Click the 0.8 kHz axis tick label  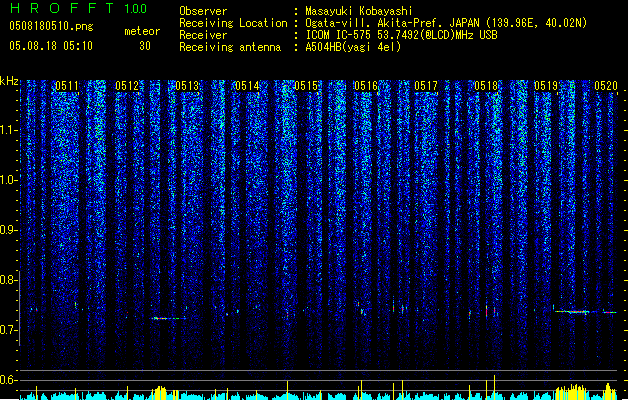tap(9, 280)
